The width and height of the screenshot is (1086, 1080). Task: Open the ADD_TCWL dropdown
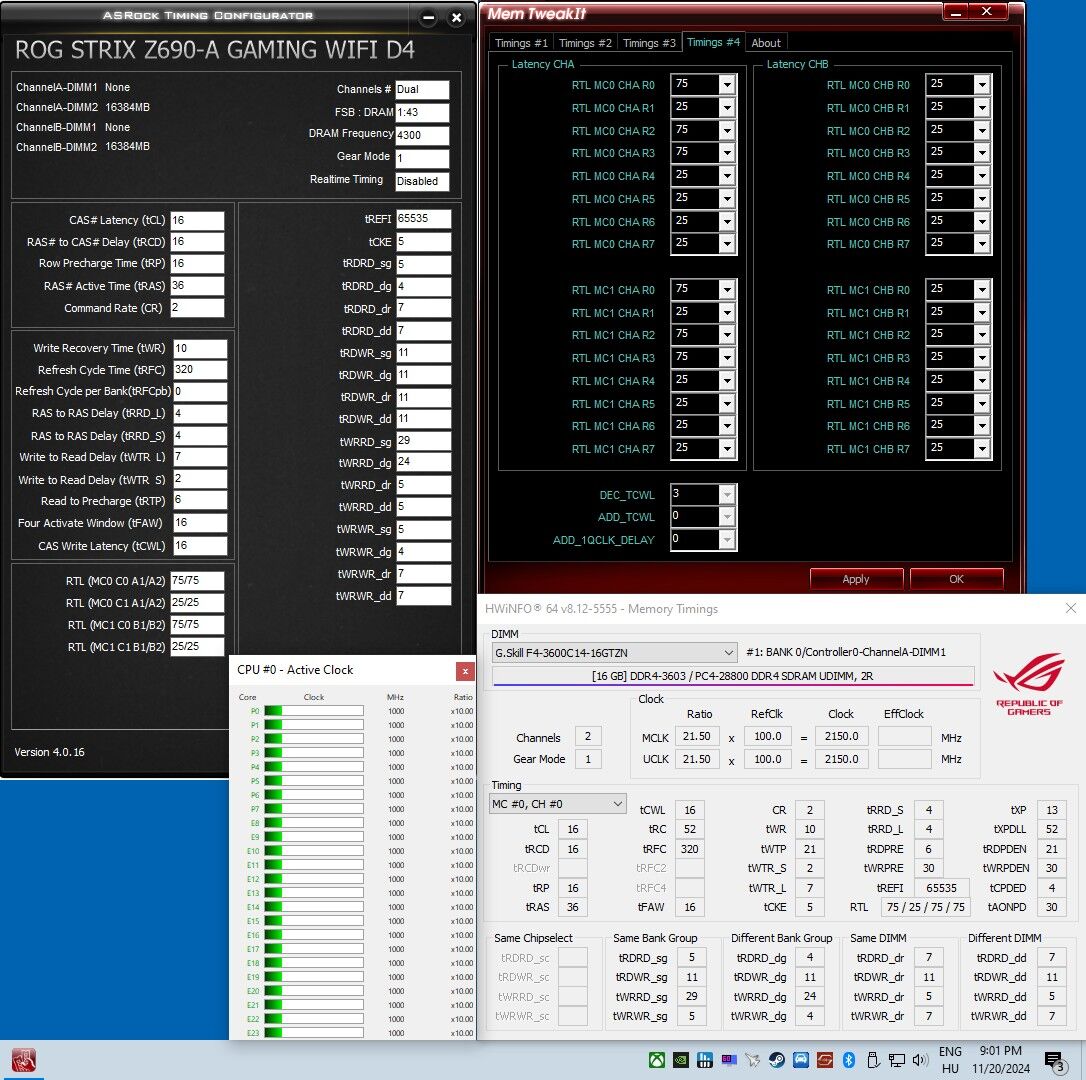point(727,517)
